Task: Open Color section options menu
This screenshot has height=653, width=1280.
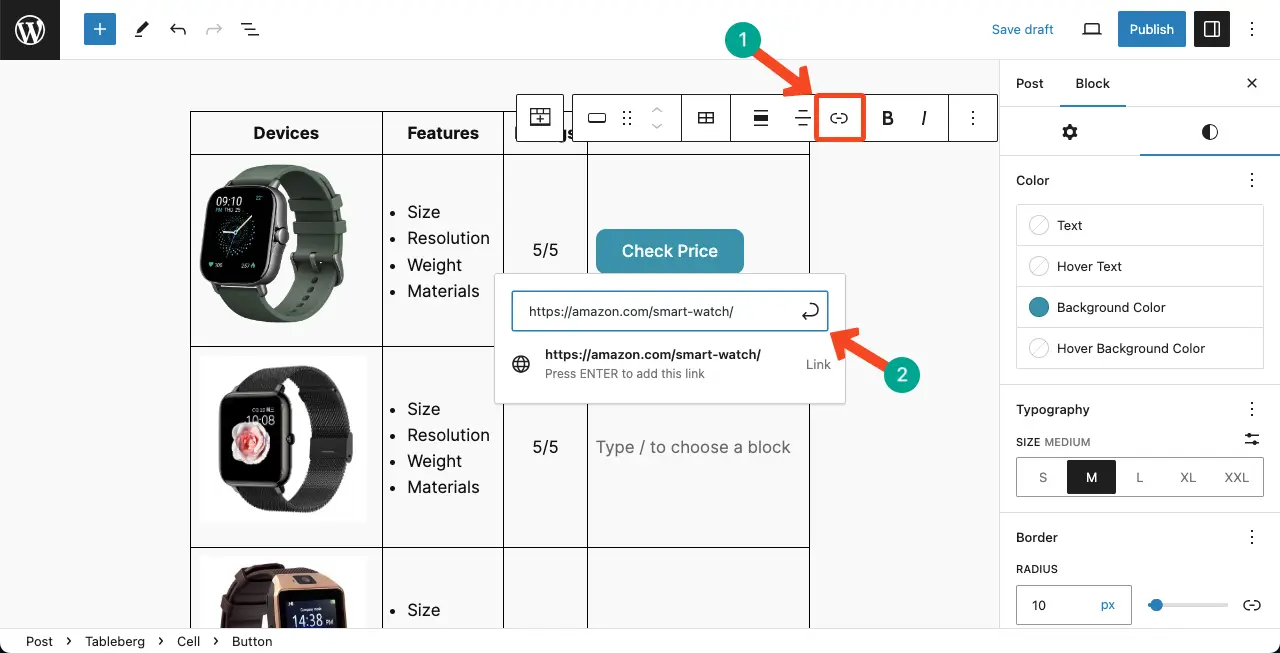Action: click(1252, 180)
